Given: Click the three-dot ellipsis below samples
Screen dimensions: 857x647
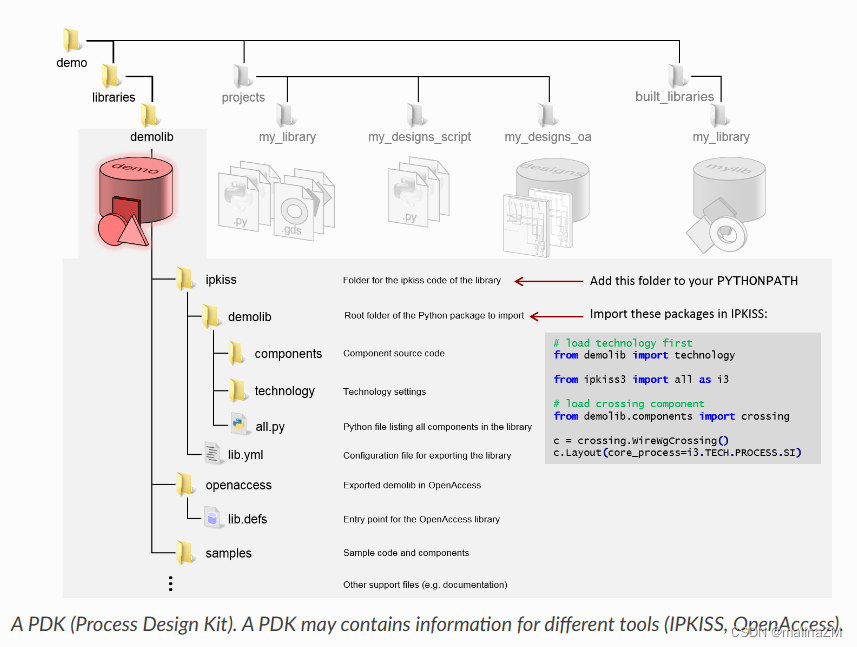Looking at the screenshot, I should click(171, 584).
